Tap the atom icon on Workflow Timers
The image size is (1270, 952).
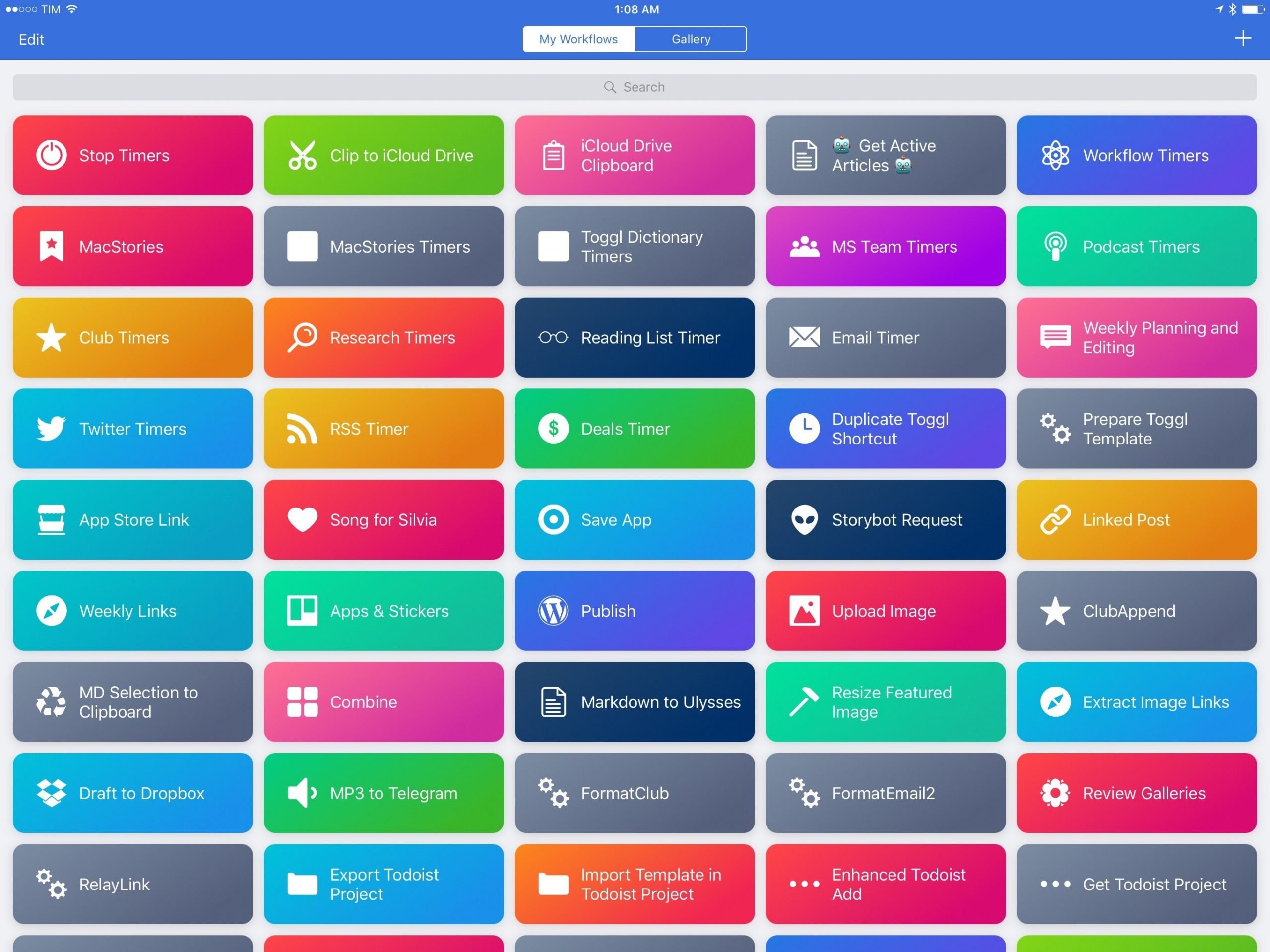(1055, 155)
